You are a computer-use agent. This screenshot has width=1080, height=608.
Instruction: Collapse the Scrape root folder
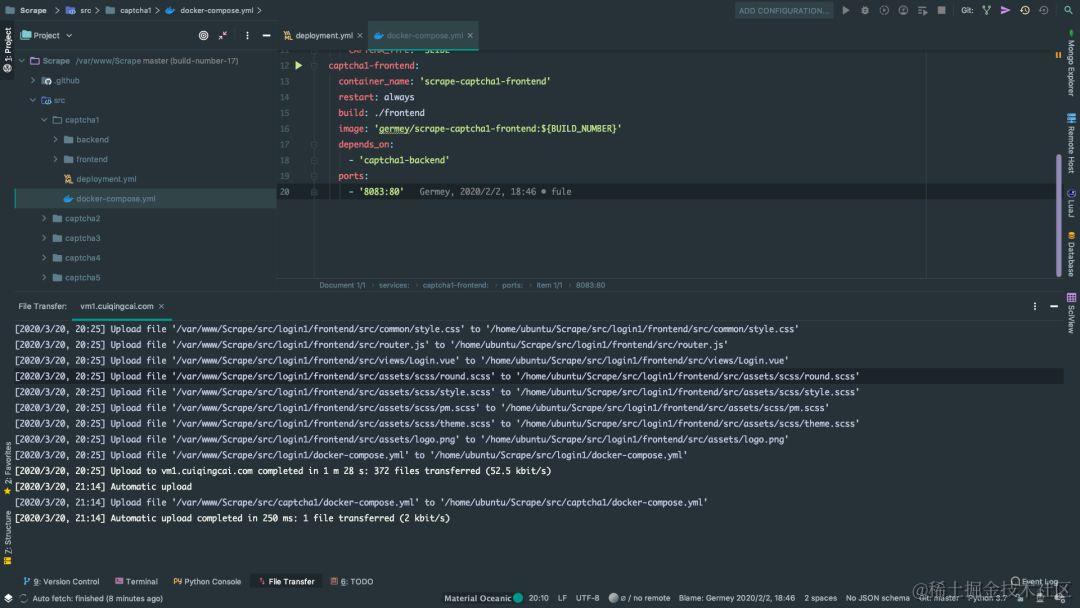click(x=22, y=61)
